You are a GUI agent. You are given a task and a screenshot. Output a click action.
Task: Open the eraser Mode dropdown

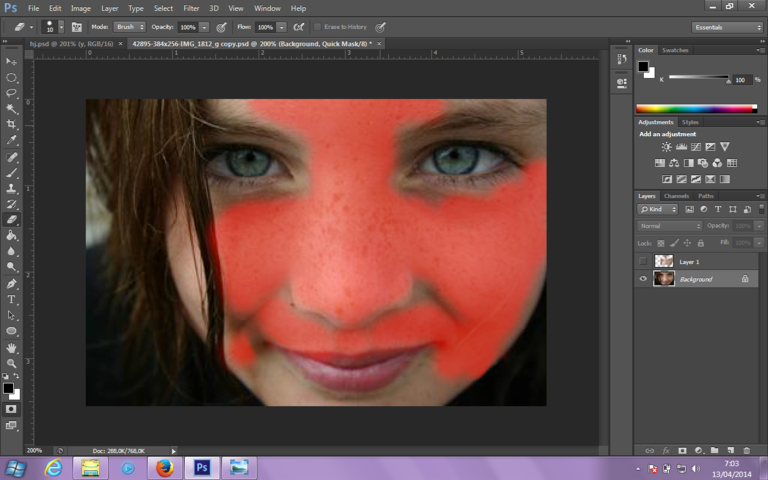coord(132,27)
